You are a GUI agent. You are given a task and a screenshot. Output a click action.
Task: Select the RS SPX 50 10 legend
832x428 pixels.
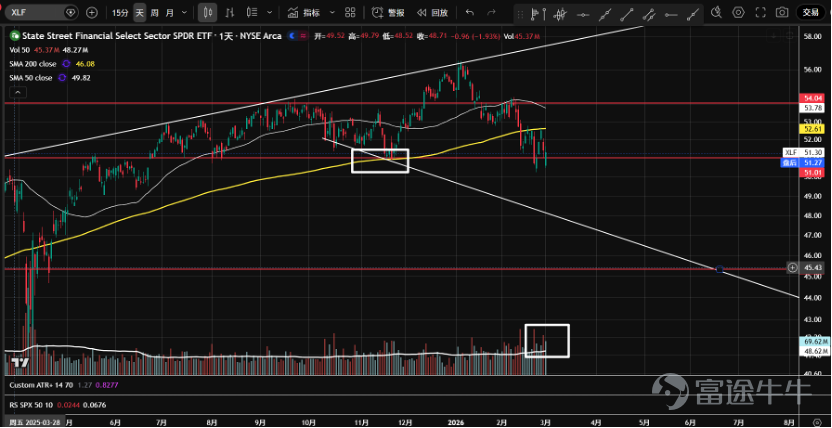pyautogui.click(x=30, y=405)
